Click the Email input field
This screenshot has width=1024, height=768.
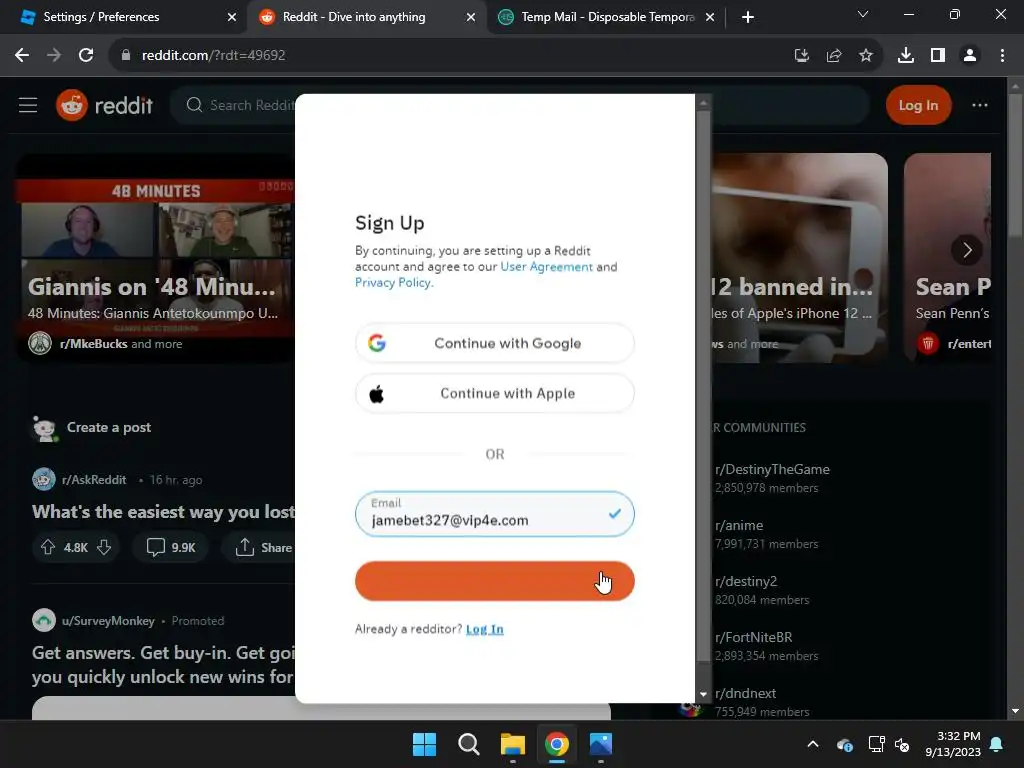(x=494, y=514)
